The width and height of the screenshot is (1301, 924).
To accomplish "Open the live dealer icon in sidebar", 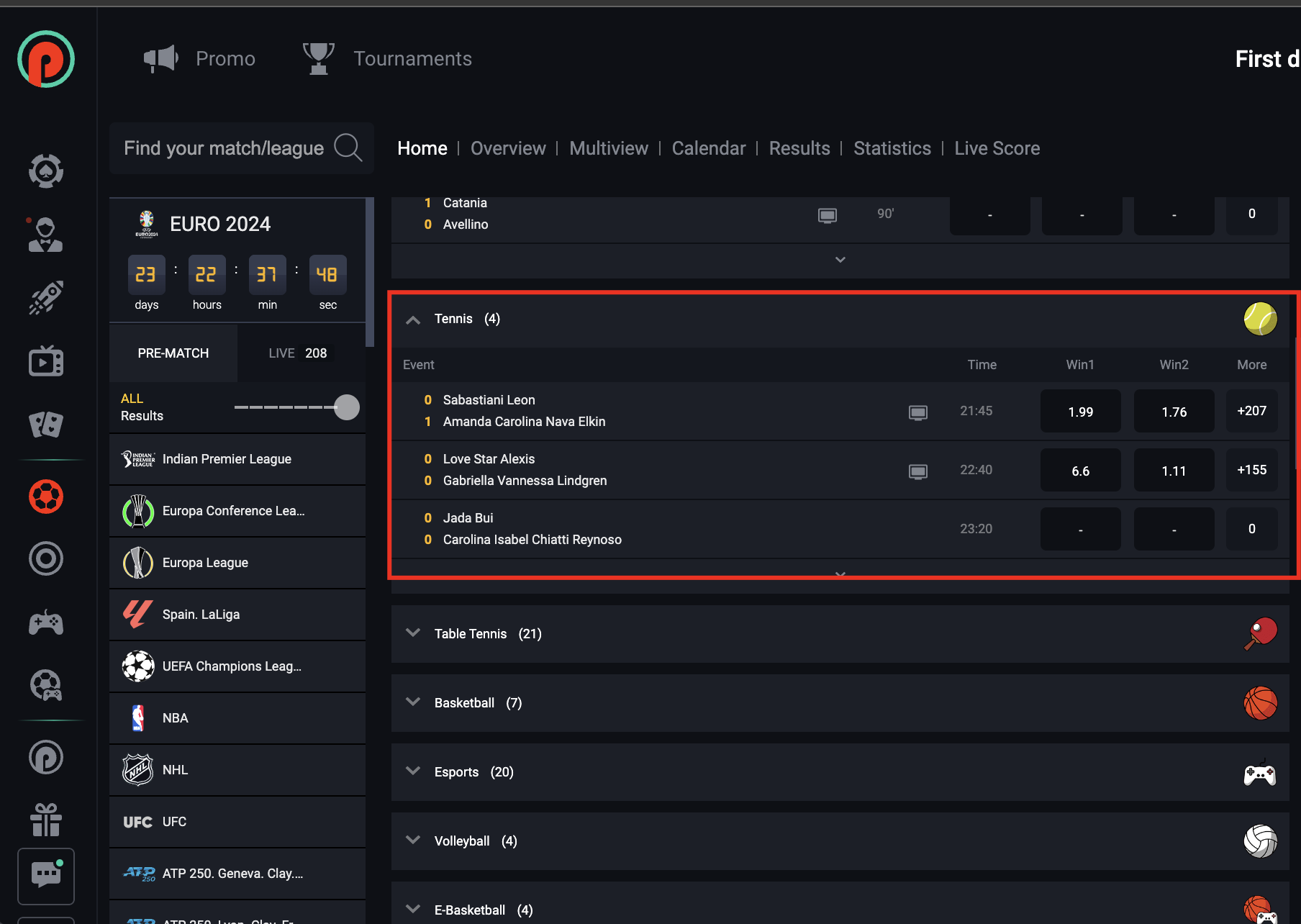I will [x=46, y=235].
